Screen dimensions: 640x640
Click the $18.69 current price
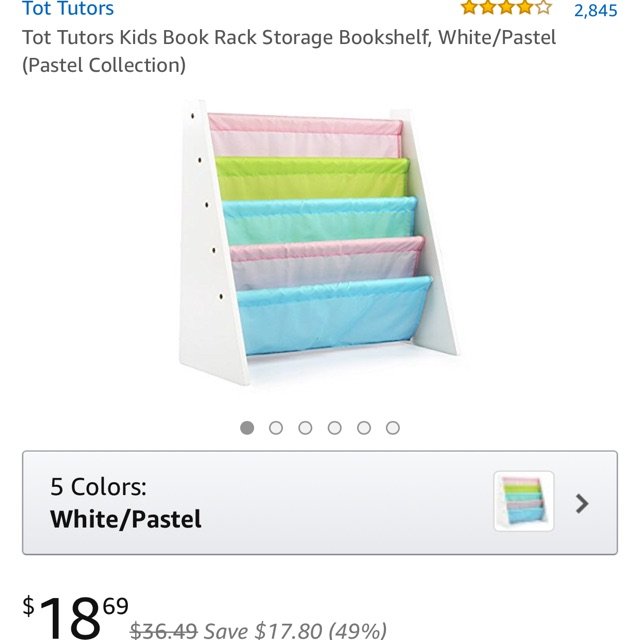[x=76, y=617]
